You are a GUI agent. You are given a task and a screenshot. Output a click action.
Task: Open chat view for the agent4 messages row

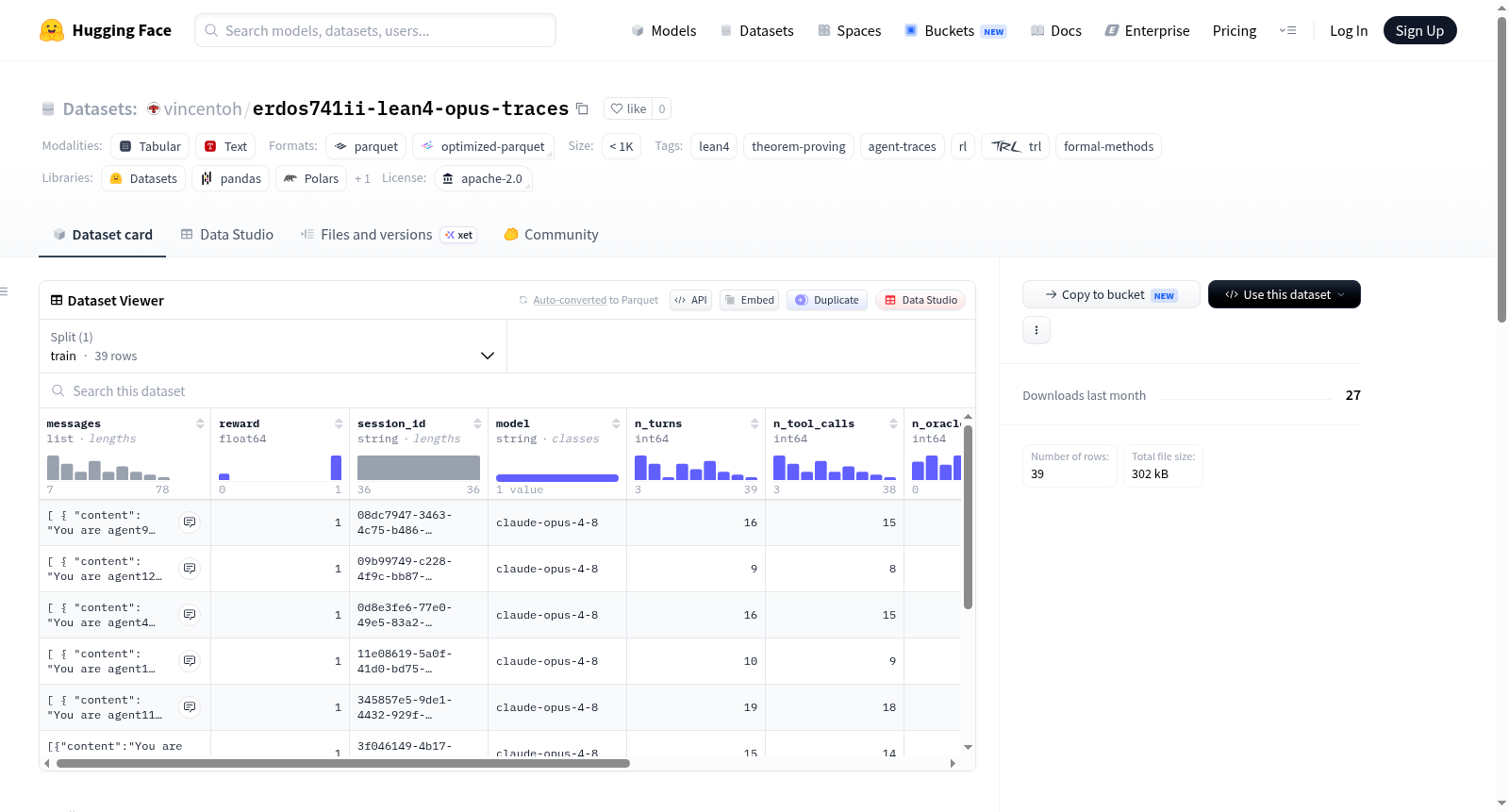(x=190, y=615)
